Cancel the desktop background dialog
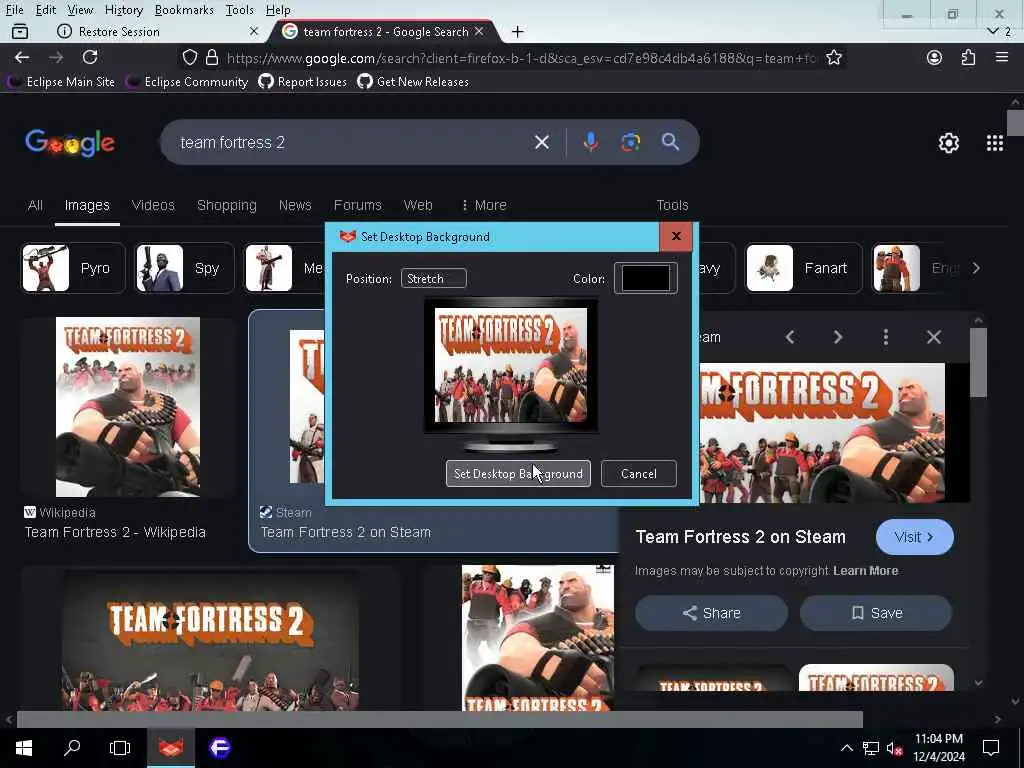 pyautogui.click(x=638, y=473)
